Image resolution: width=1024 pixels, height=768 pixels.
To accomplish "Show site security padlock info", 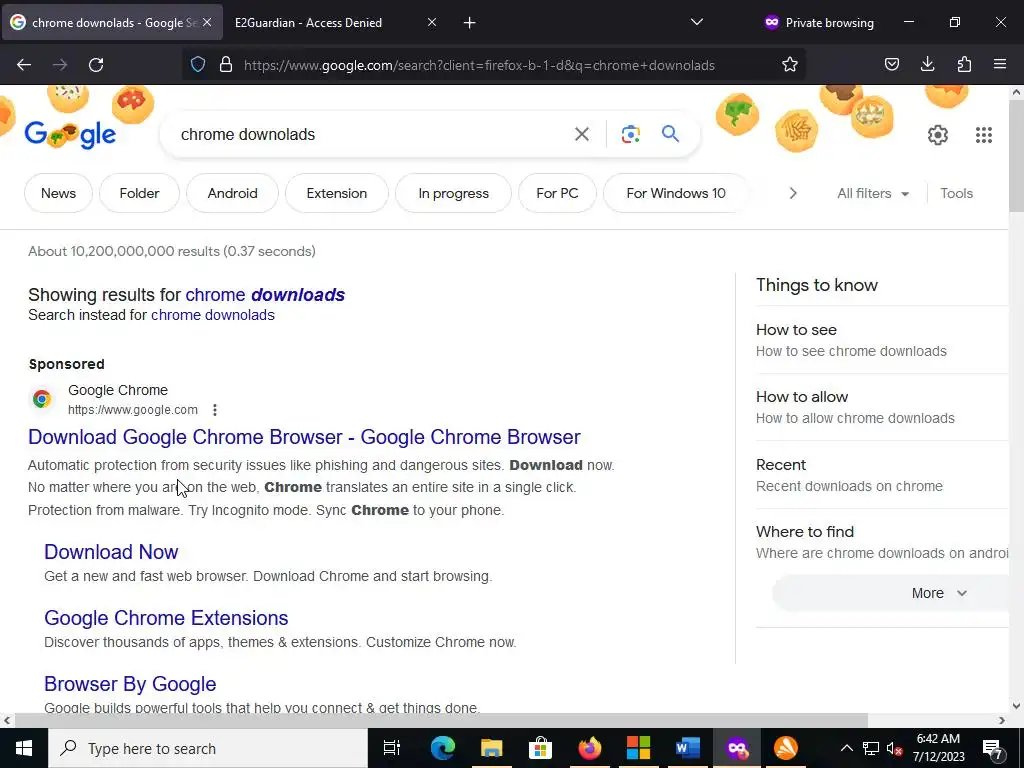I will tap(226, 65).
